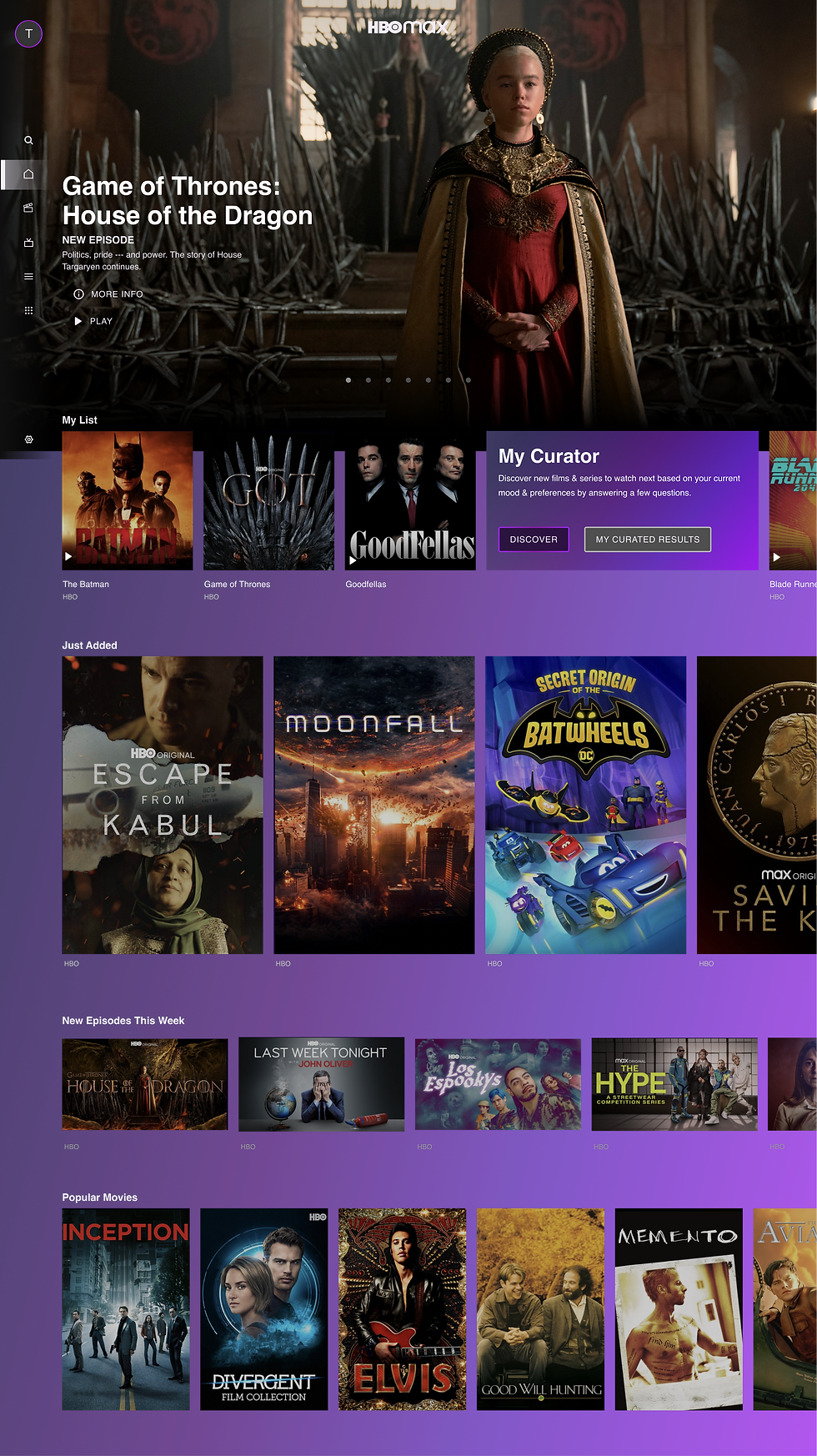817x1456 pixels.
Task: Play Blade Runner via poster play icon
Action: coord(776,557)
